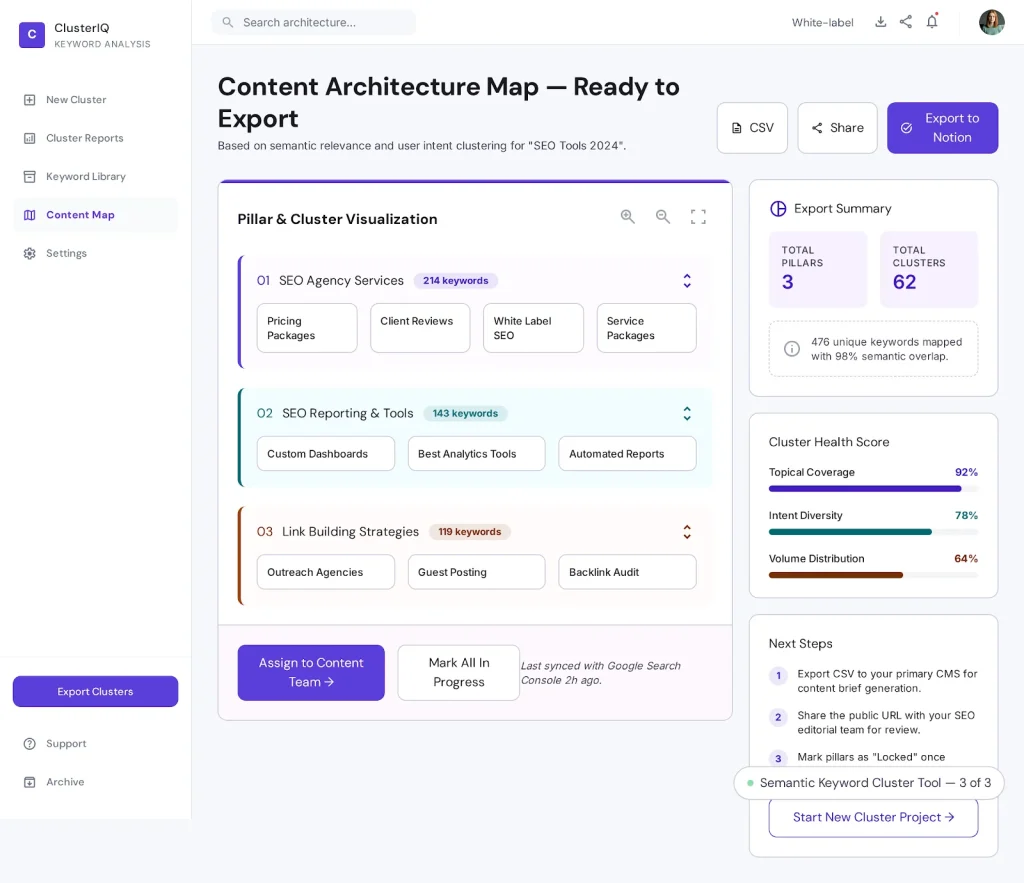This screenshot has width=1024, height=883.
Task: Select the Guest Posting cluster
Action: 477,572
